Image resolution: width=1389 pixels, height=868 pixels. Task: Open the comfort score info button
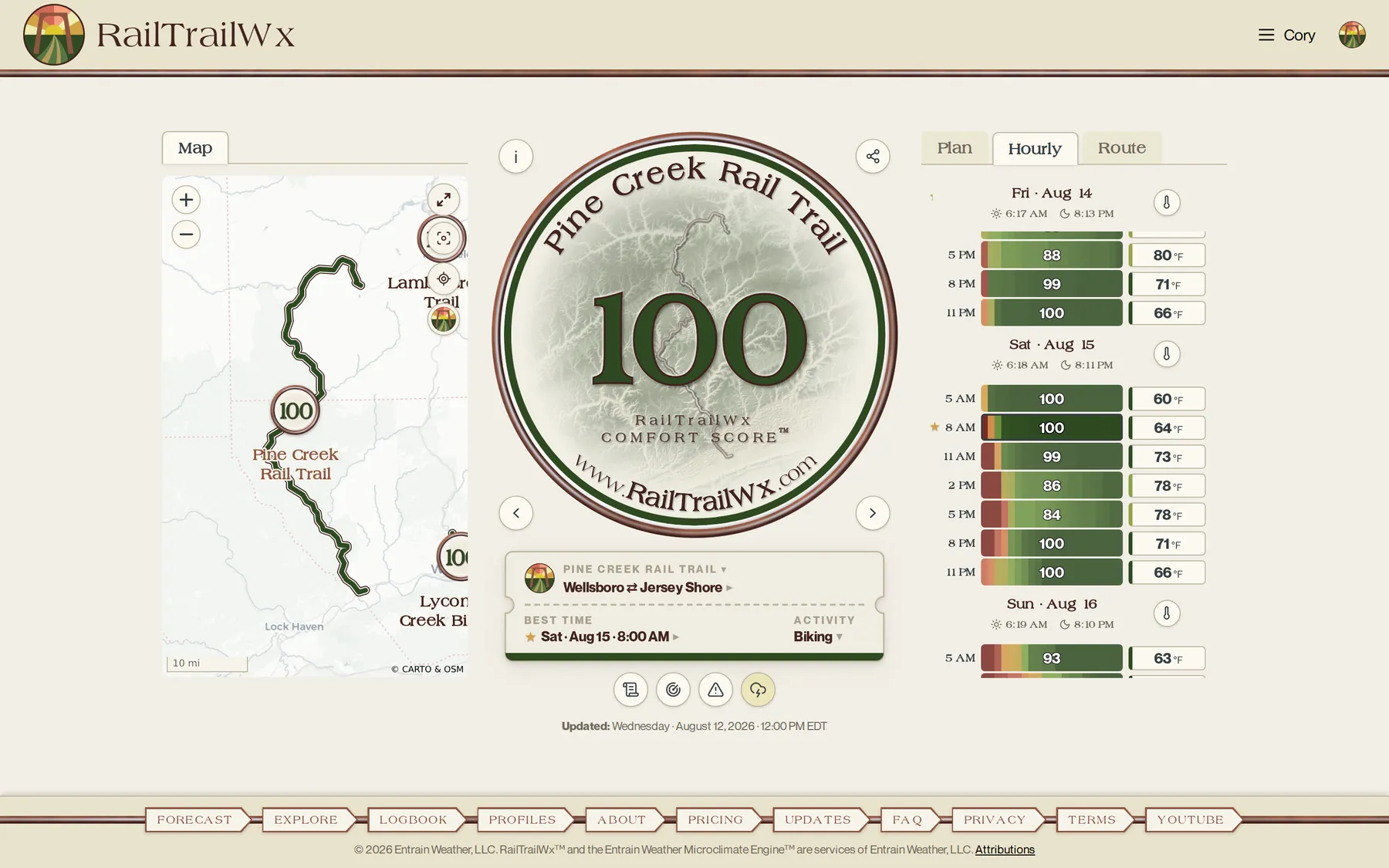(516, 157)
